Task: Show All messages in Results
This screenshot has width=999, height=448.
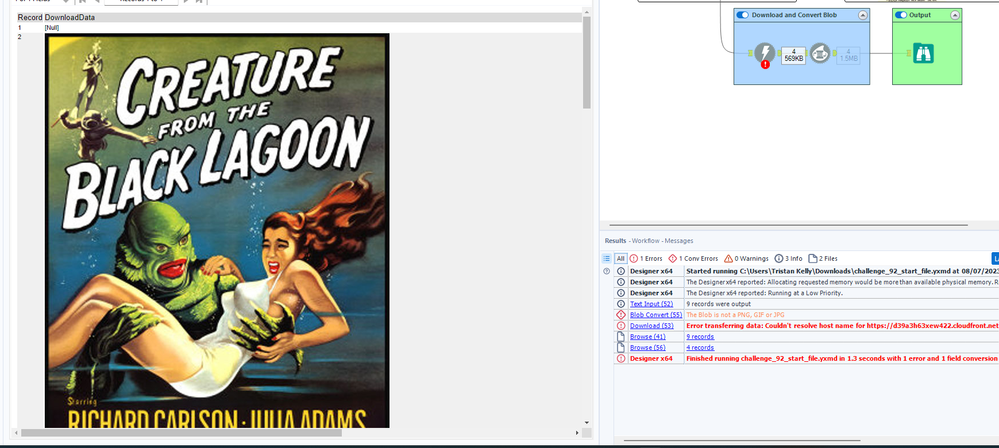Action: (x=621, y=259)
